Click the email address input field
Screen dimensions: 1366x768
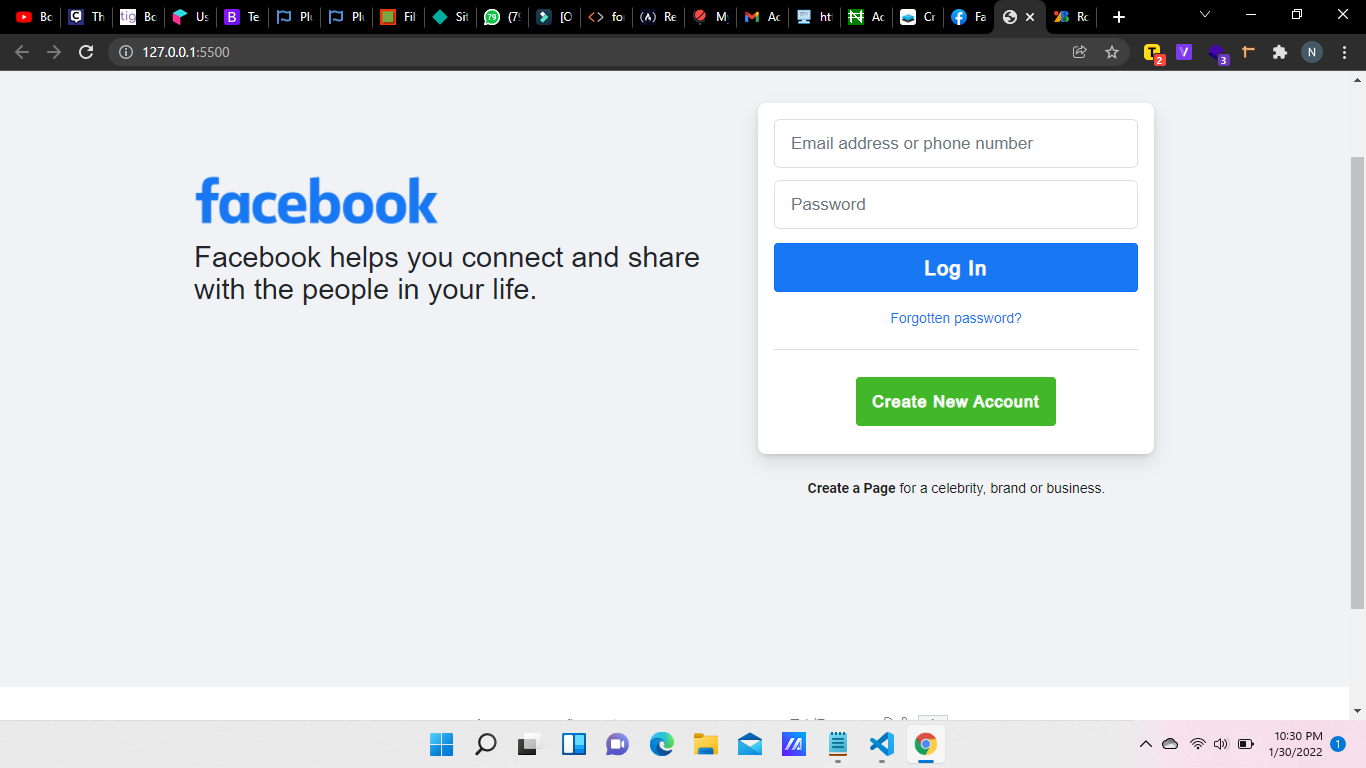(x=955, y=143)
